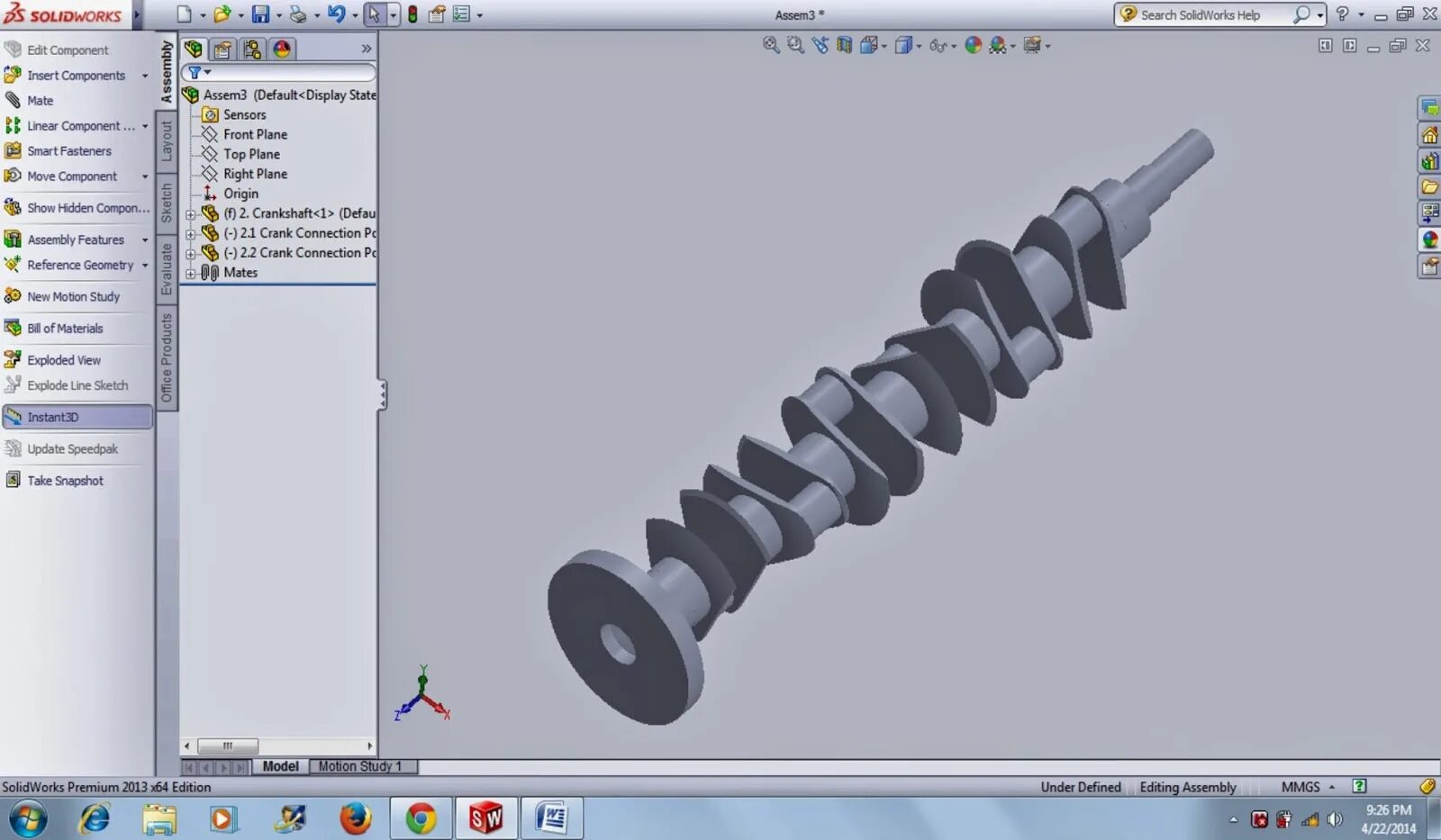Switch to the Motion Study 1 tab
1441x840 pixels.
(x=359, y=766)
